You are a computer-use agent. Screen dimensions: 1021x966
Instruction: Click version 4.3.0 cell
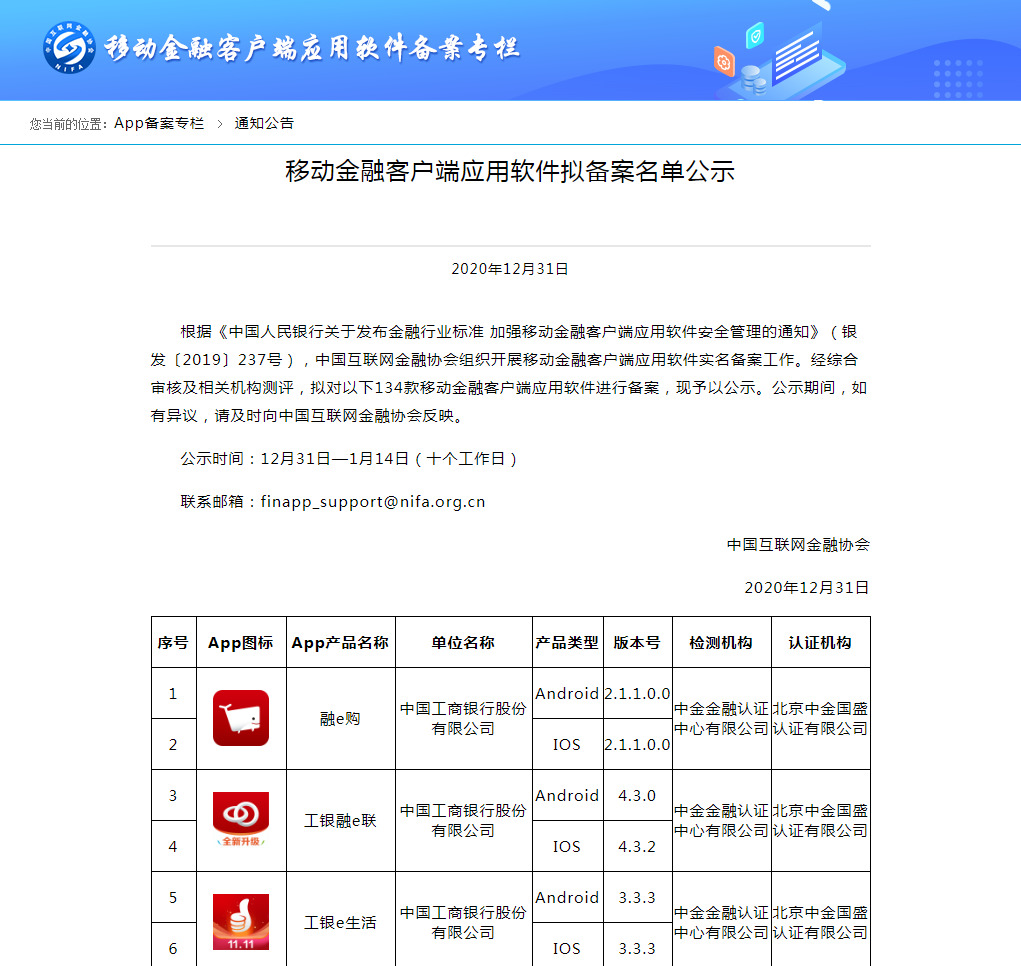[x=637, y=795]
